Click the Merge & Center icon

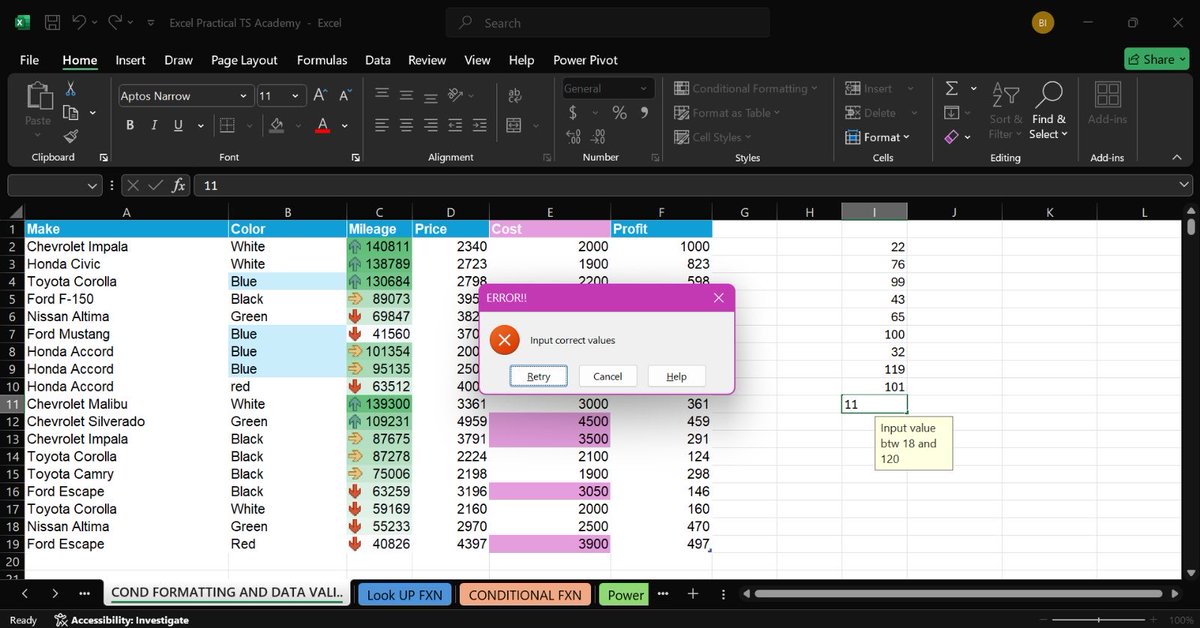click(x=514, y=126)
